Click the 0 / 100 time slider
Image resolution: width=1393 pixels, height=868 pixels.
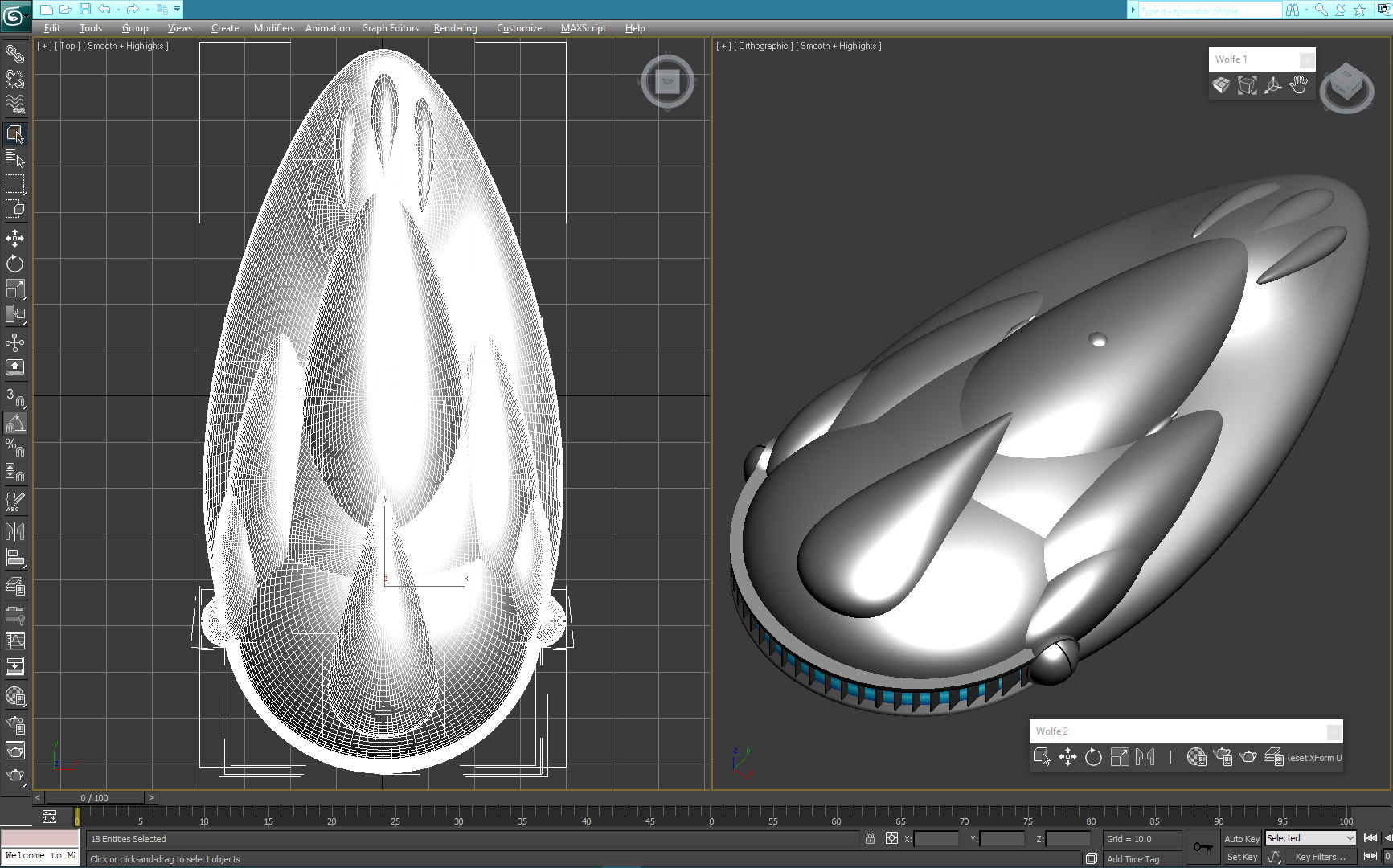coord(95,798)
